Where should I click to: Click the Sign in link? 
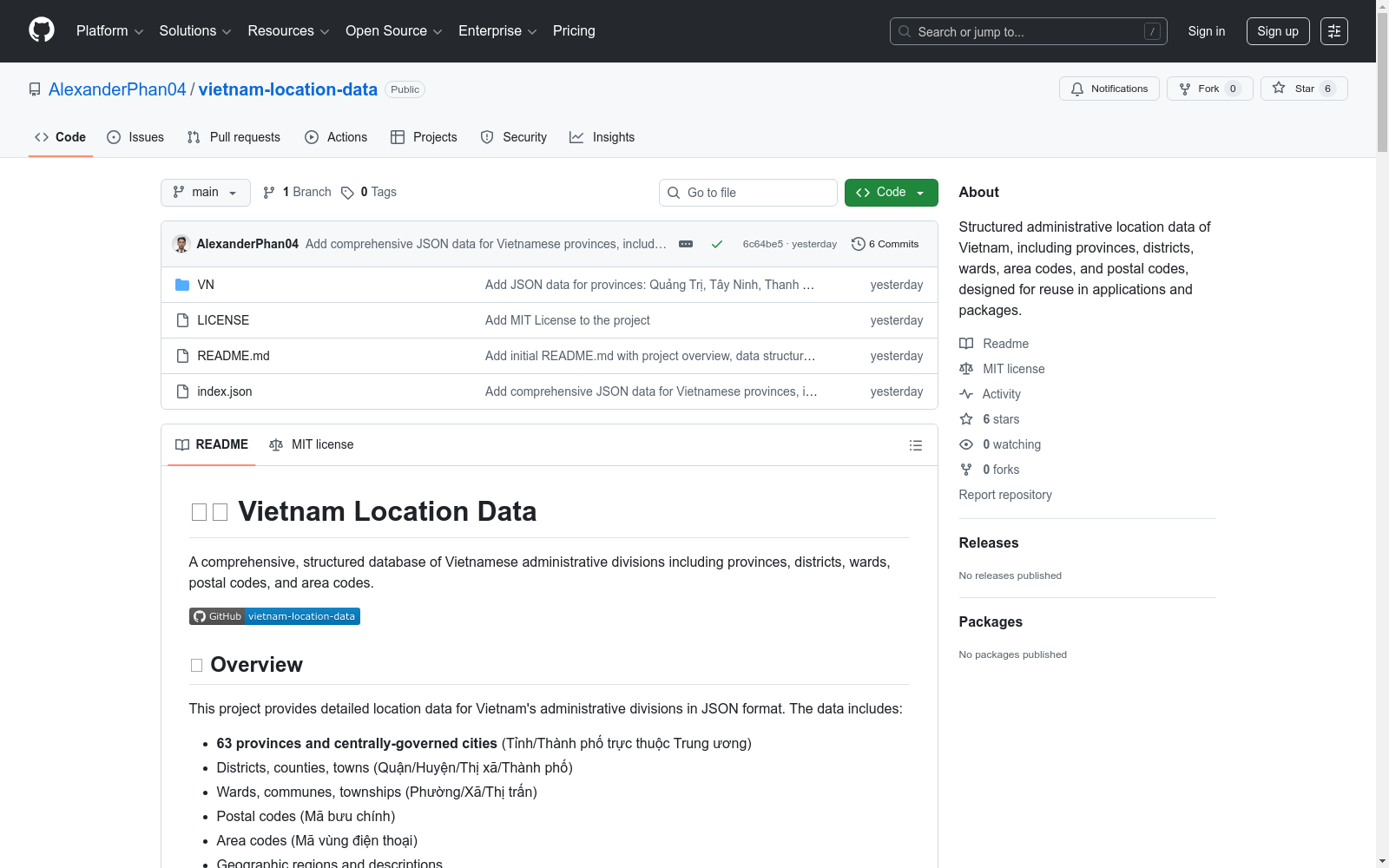point(1207,31)
